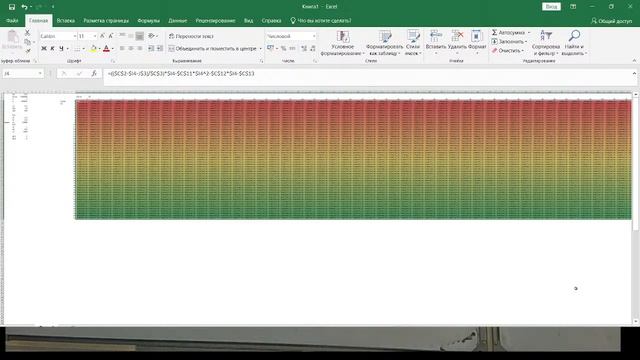Decrease decimal places

coord(313,49)
